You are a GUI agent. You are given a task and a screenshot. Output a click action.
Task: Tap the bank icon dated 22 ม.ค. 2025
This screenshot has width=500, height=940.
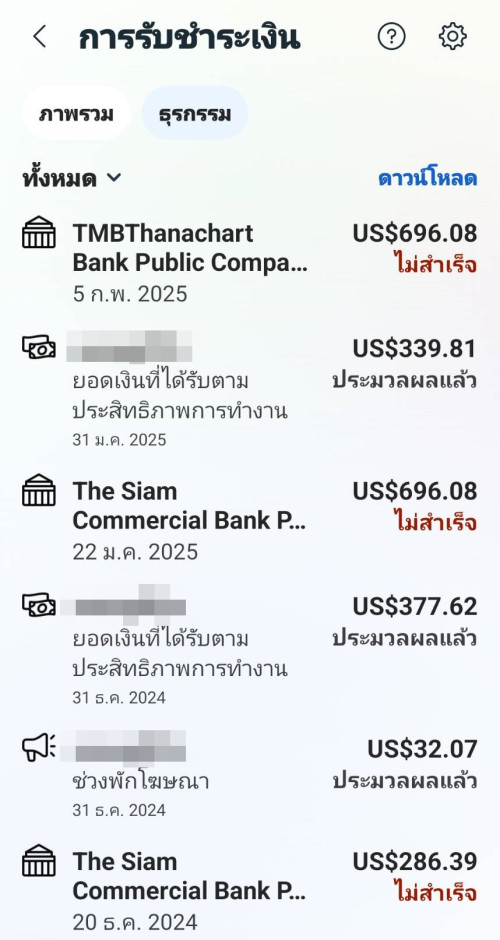point(39,490)
